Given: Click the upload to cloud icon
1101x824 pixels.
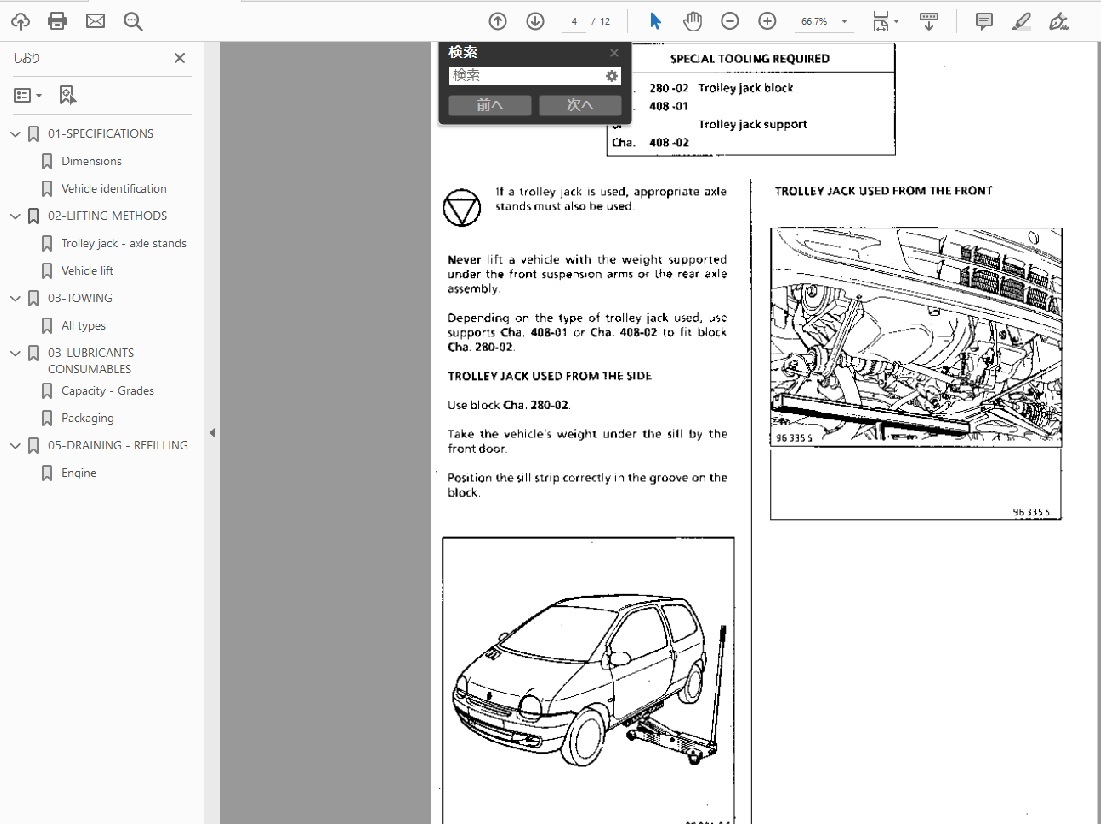Looking at the screenshot, I should point(20,22).
